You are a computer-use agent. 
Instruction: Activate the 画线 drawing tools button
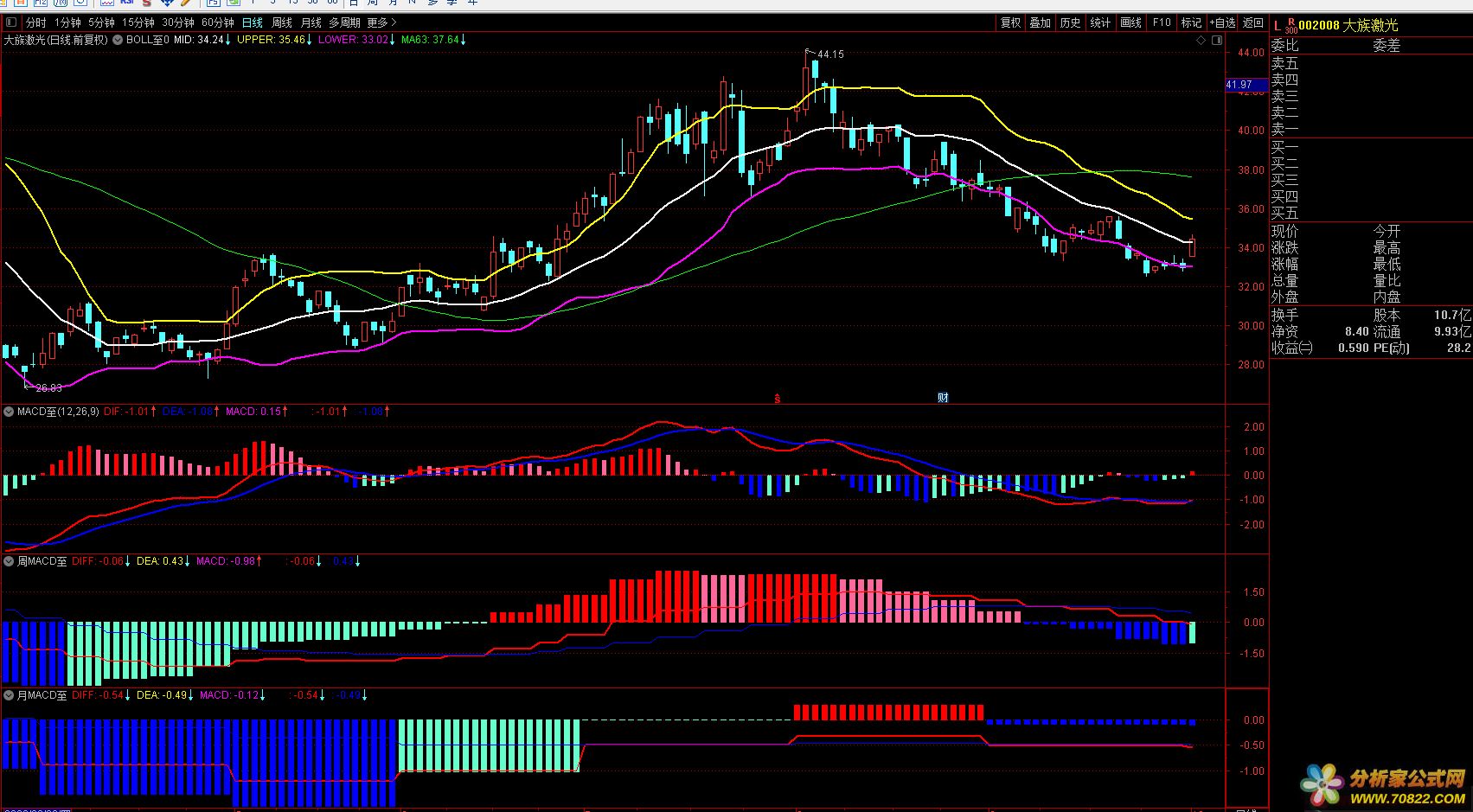1130,22
